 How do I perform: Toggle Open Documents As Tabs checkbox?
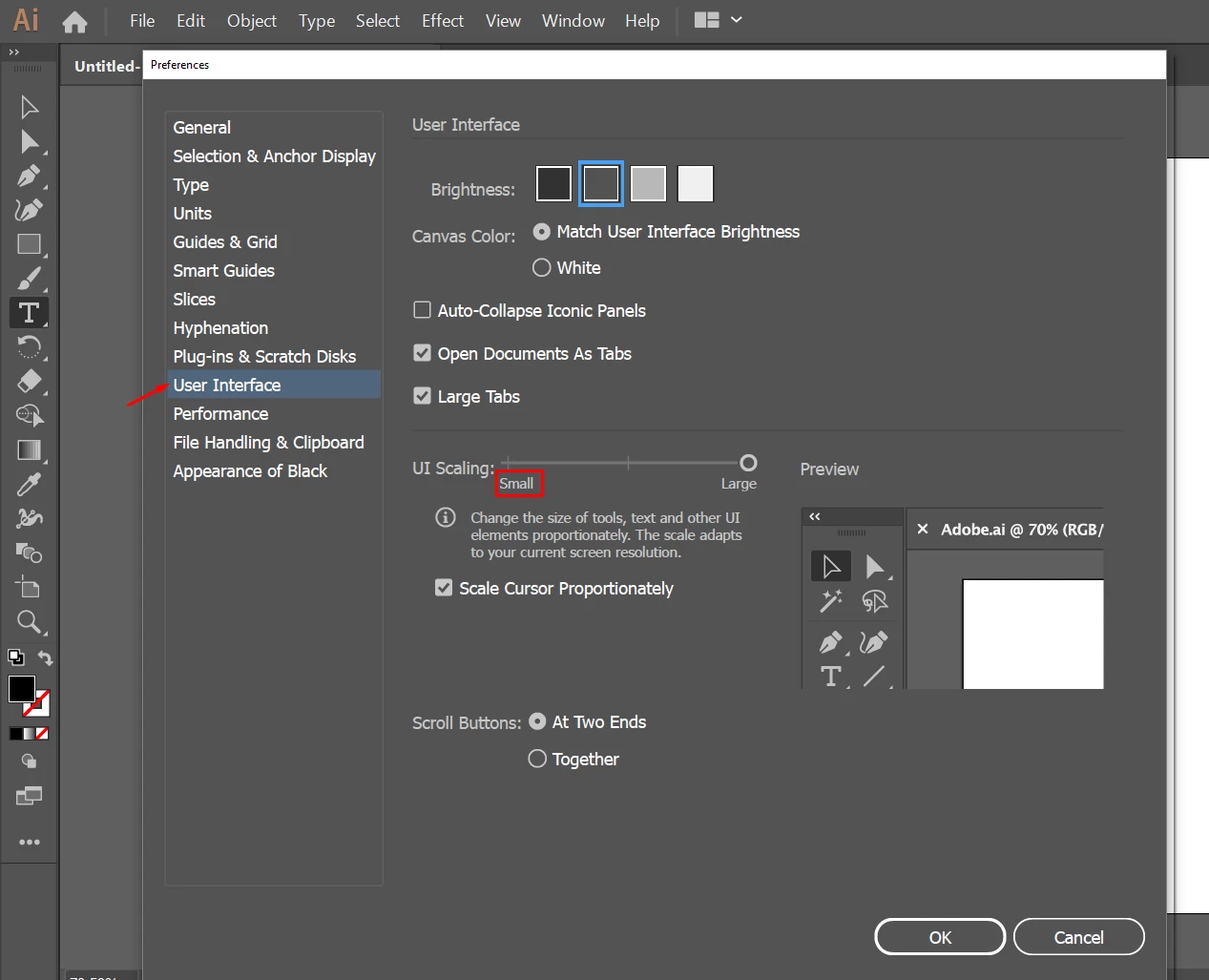522,353
